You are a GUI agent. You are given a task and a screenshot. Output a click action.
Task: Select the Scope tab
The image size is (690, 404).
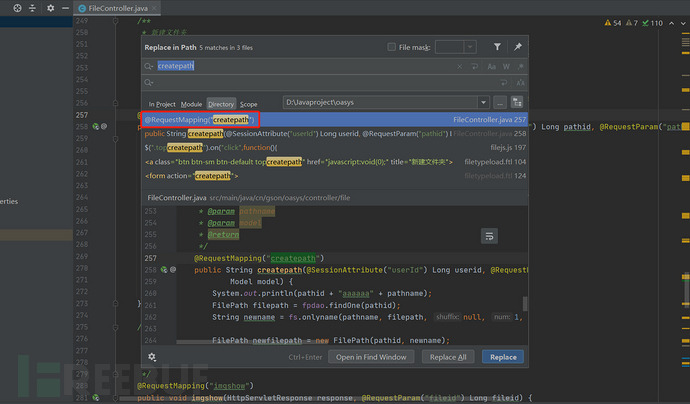click(248, 103)
